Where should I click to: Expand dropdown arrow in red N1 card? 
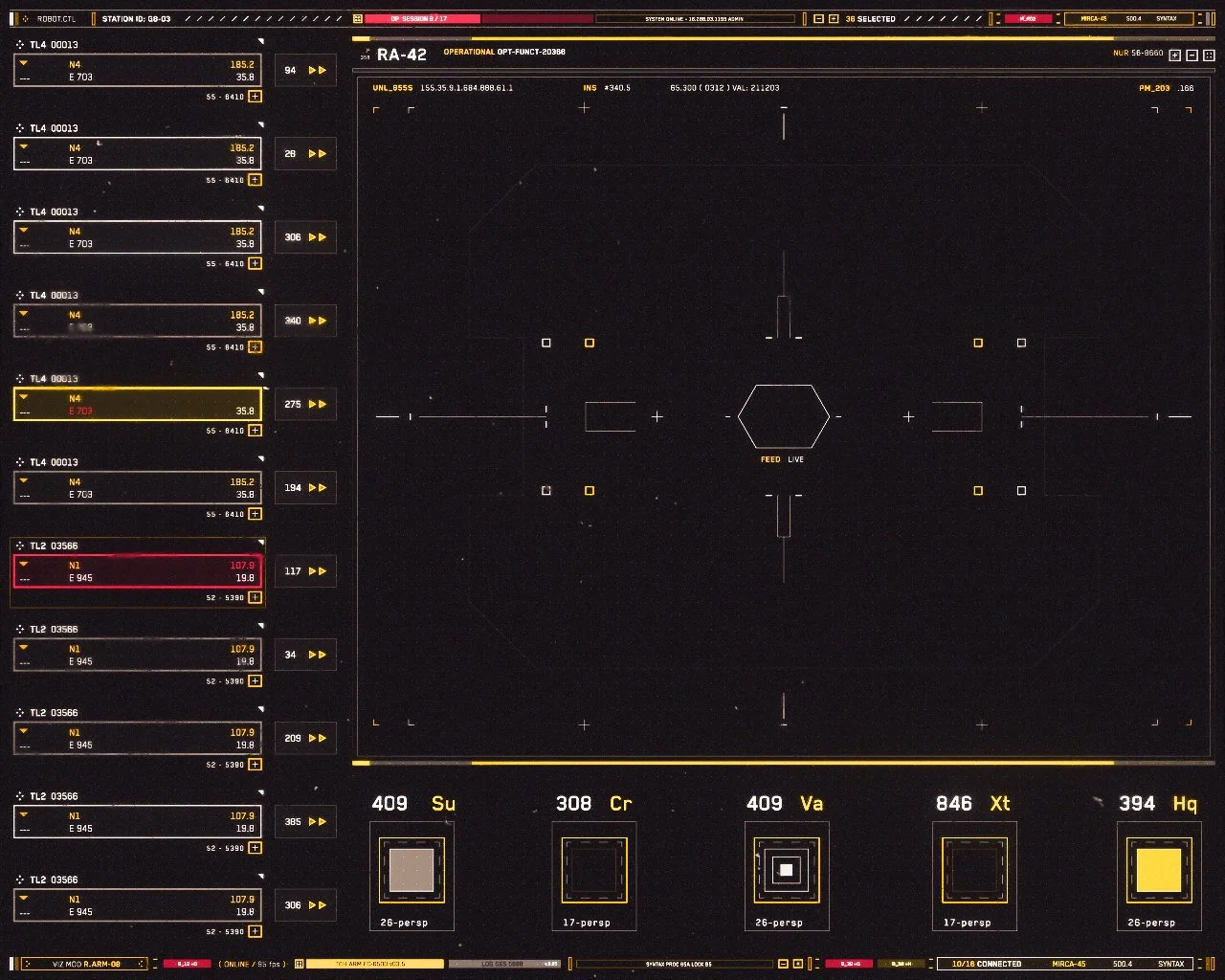coord(24,565)
